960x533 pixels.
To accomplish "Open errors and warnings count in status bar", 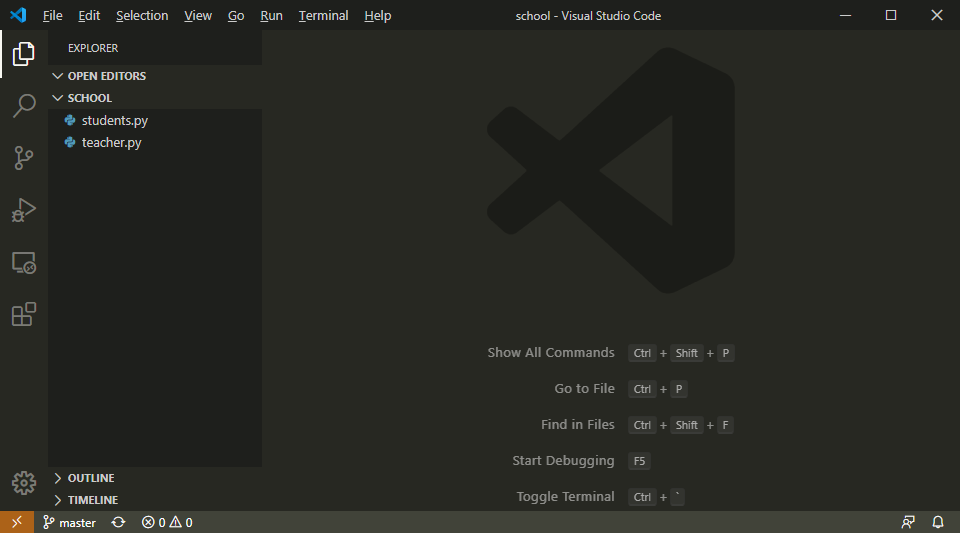I will coord(167,523).
